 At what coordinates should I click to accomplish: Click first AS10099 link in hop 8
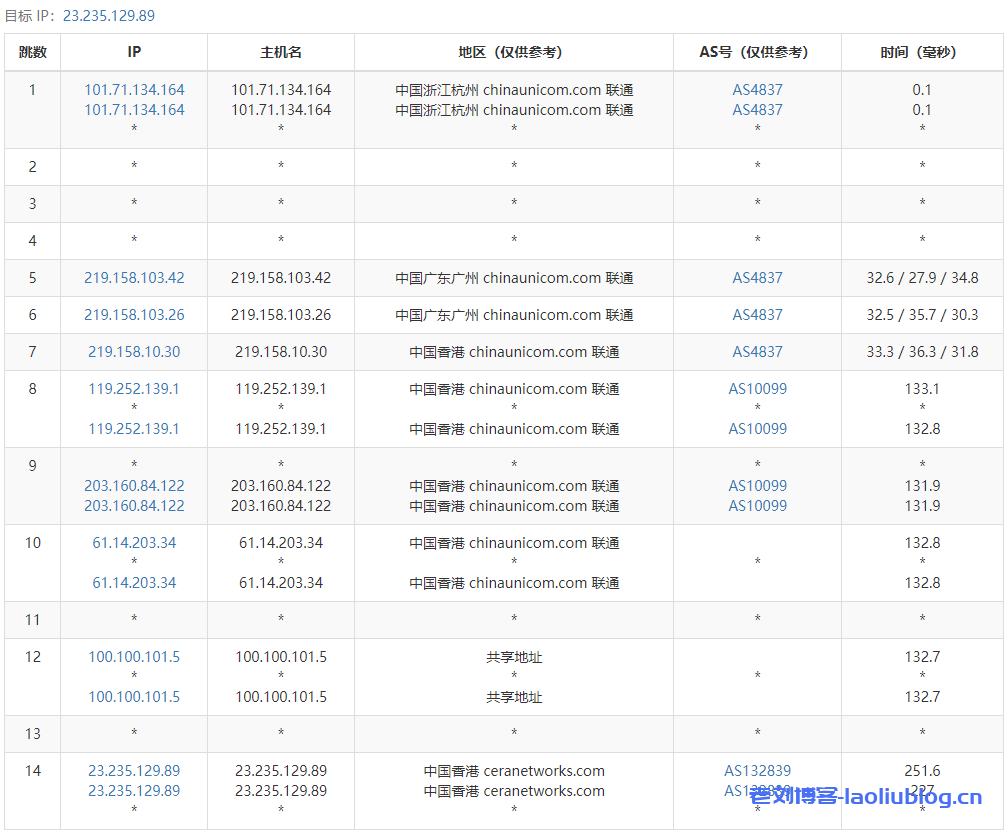757,389
